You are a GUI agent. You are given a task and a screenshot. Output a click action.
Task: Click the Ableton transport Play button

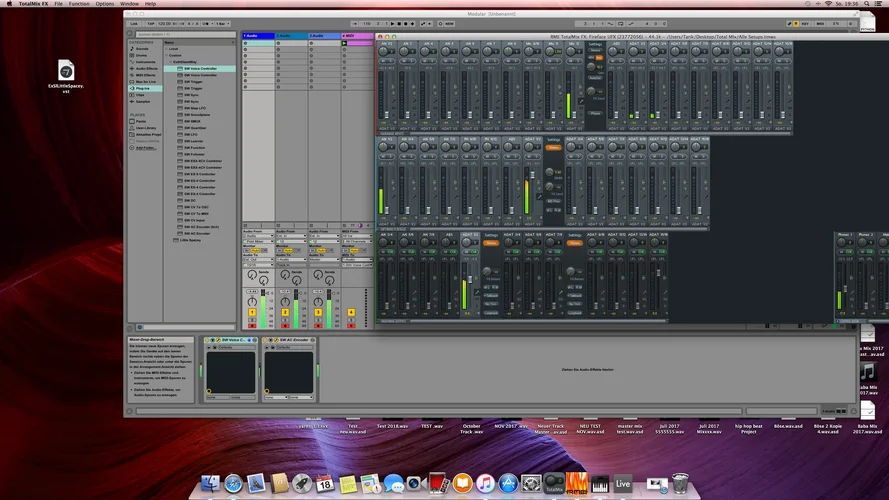click(x=394, y=22)
